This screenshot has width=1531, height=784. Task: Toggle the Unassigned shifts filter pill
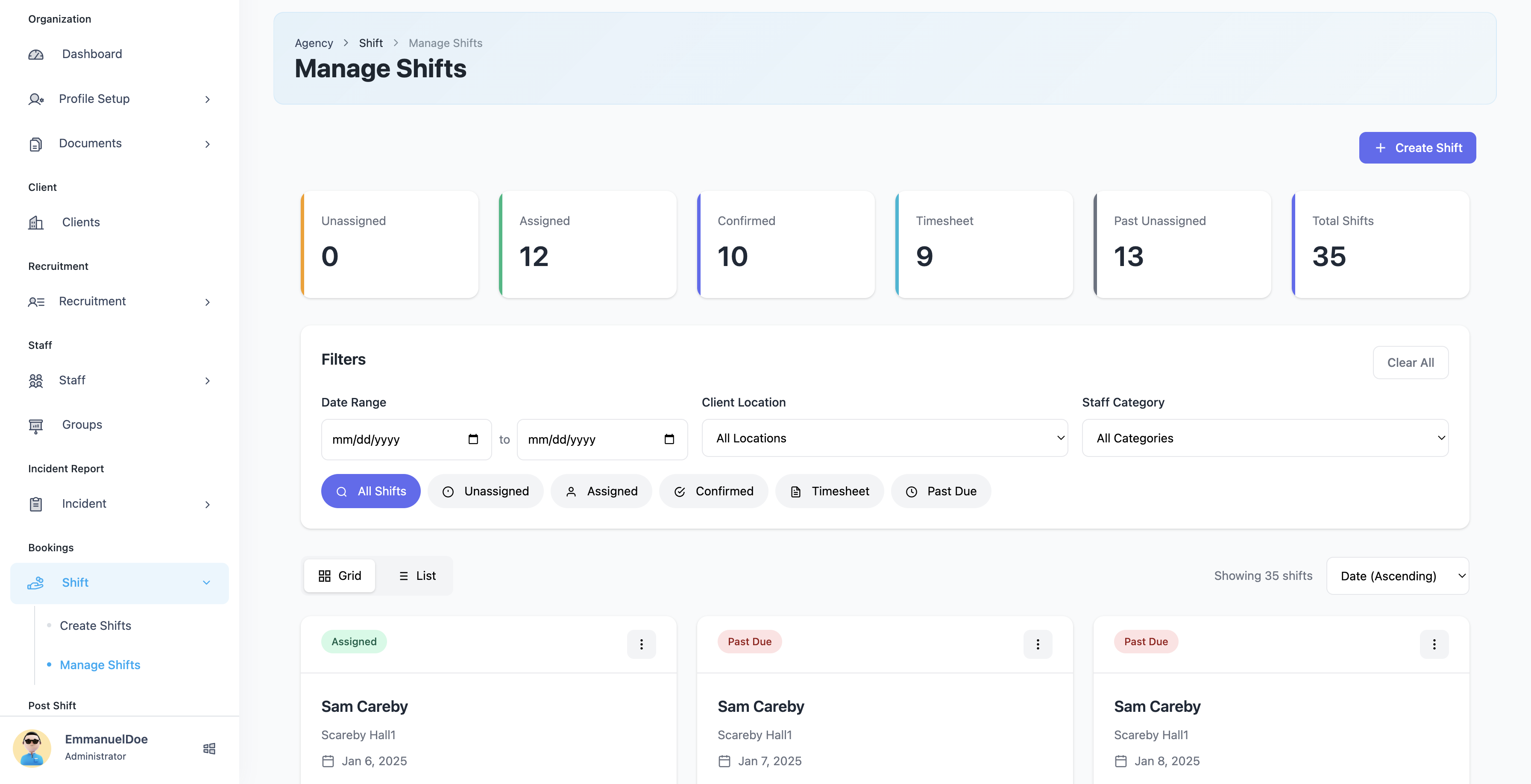pyautogui.click(x=486, y=491)
